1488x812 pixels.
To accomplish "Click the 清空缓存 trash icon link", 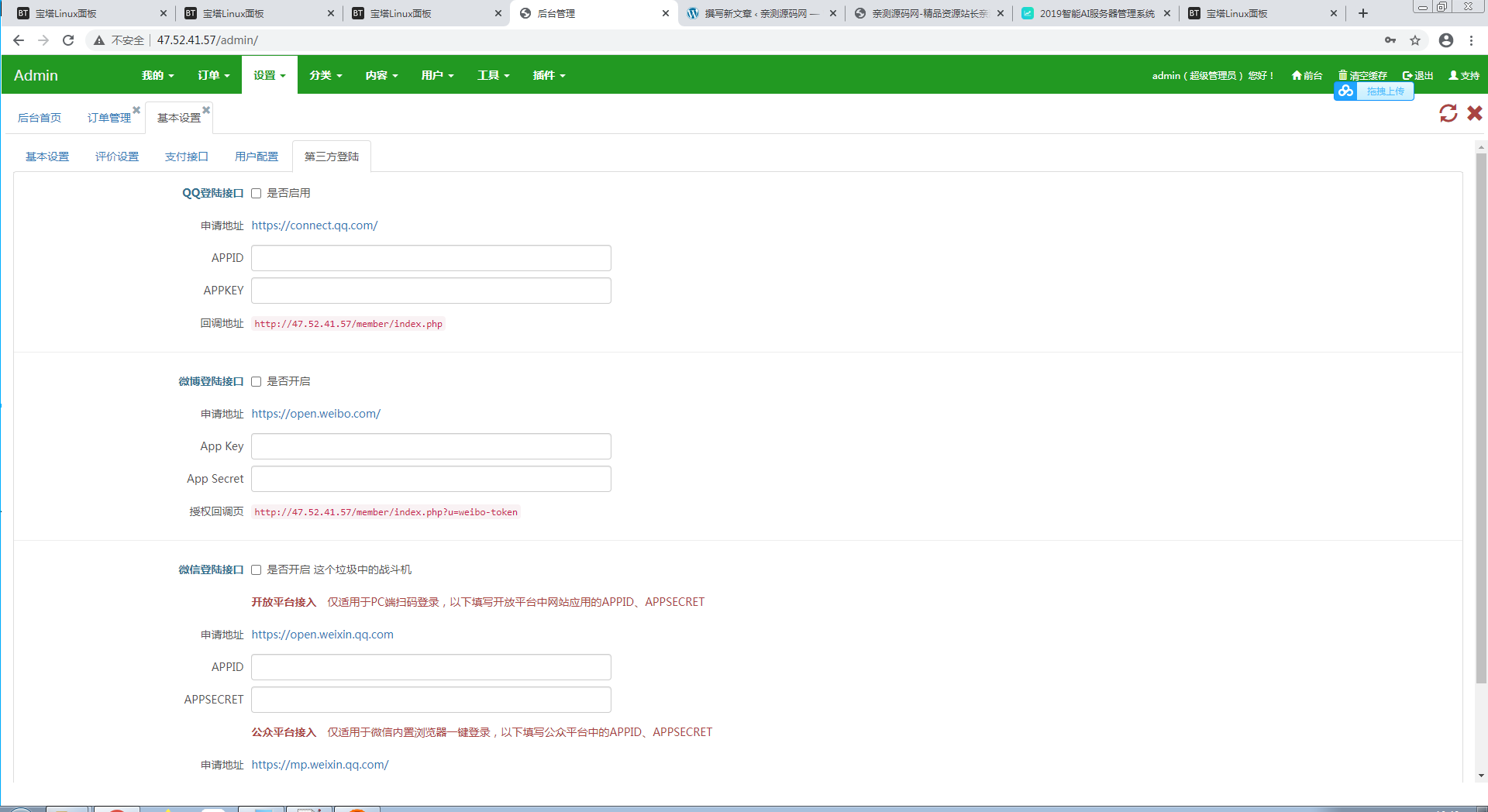I will click(x=1362, y=75).
